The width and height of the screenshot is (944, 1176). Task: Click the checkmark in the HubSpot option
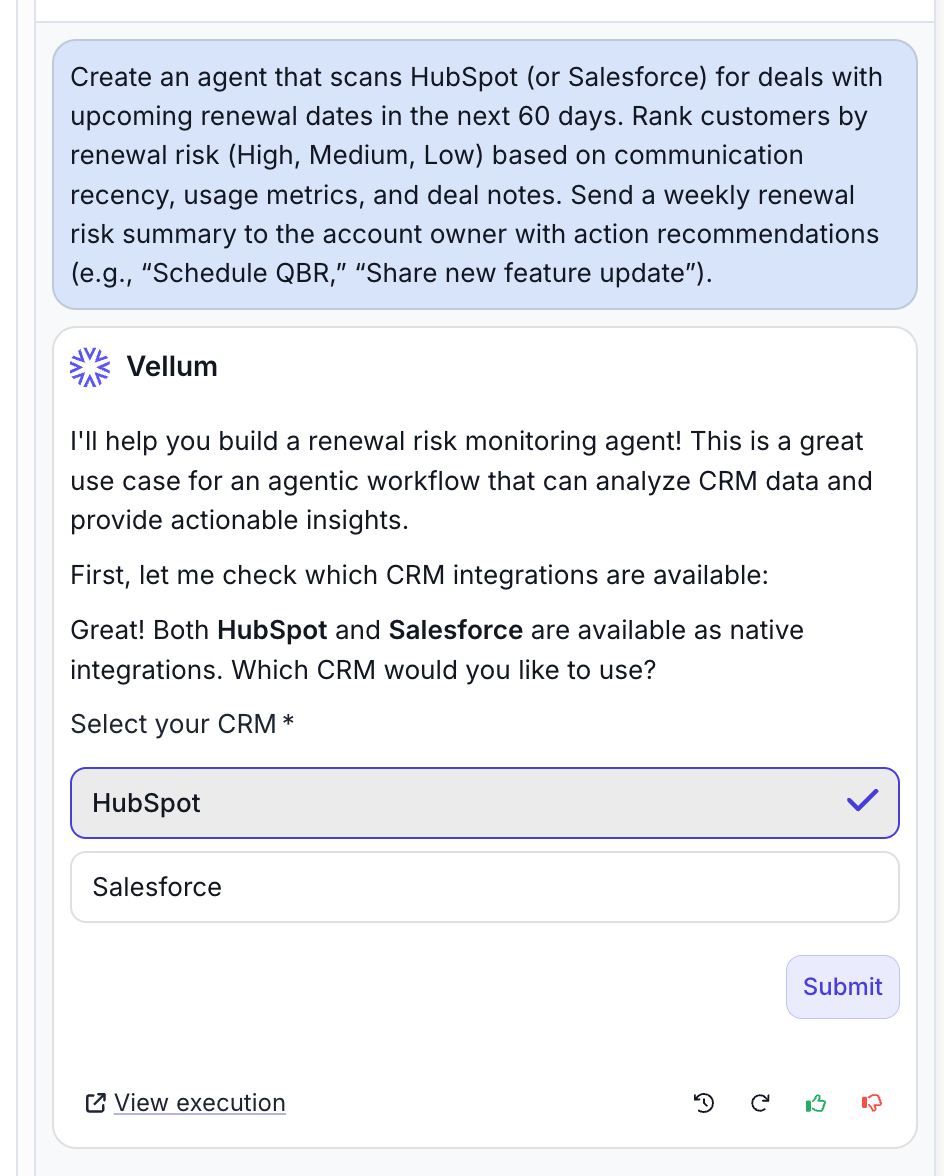pyautogui.click(x=862, y=802)
